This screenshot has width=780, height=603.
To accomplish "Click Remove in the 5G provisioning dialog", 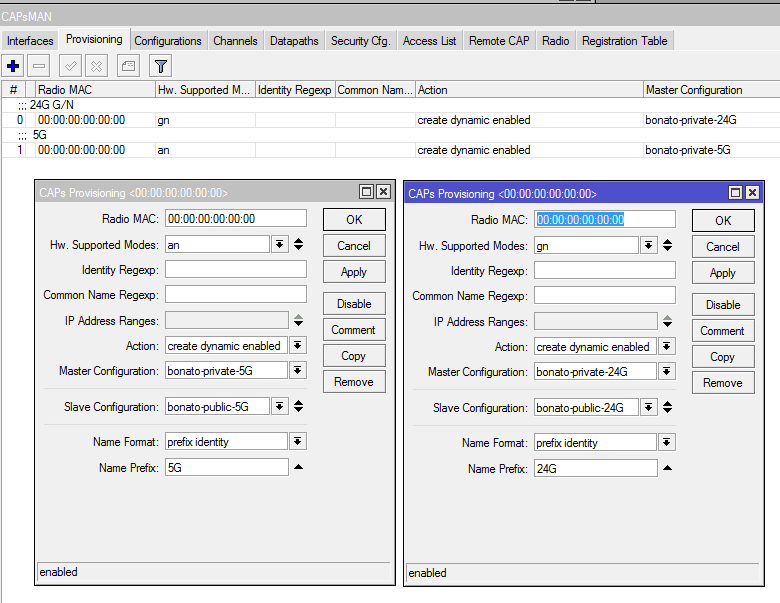I will point(354,382).
